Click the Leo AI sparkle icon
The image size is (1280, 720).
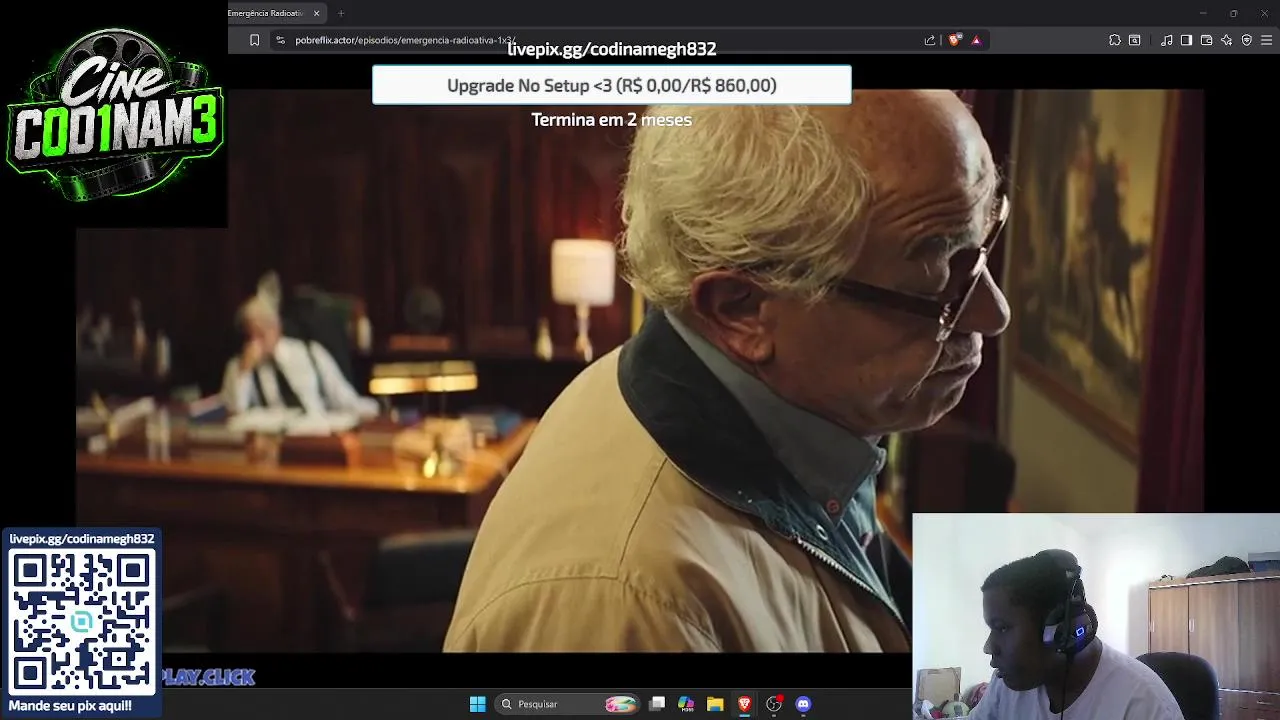point(1227,40)
